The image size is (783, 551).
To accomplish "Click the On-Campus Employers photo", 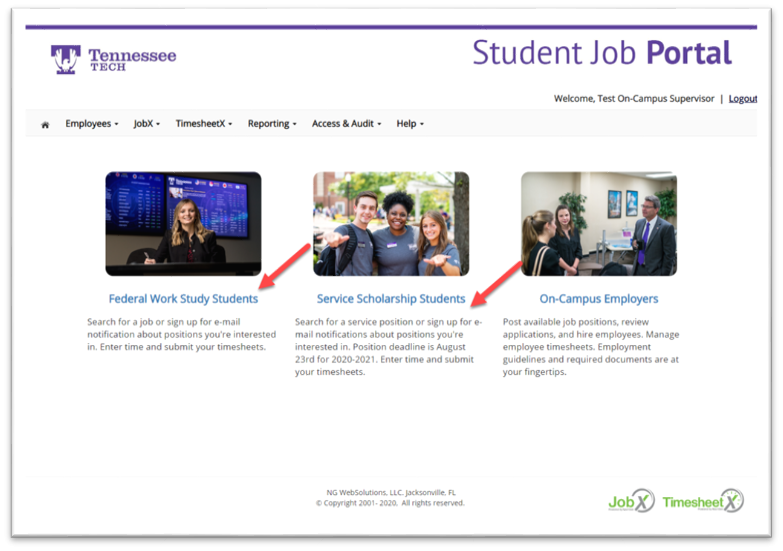I will pos(599,223).
